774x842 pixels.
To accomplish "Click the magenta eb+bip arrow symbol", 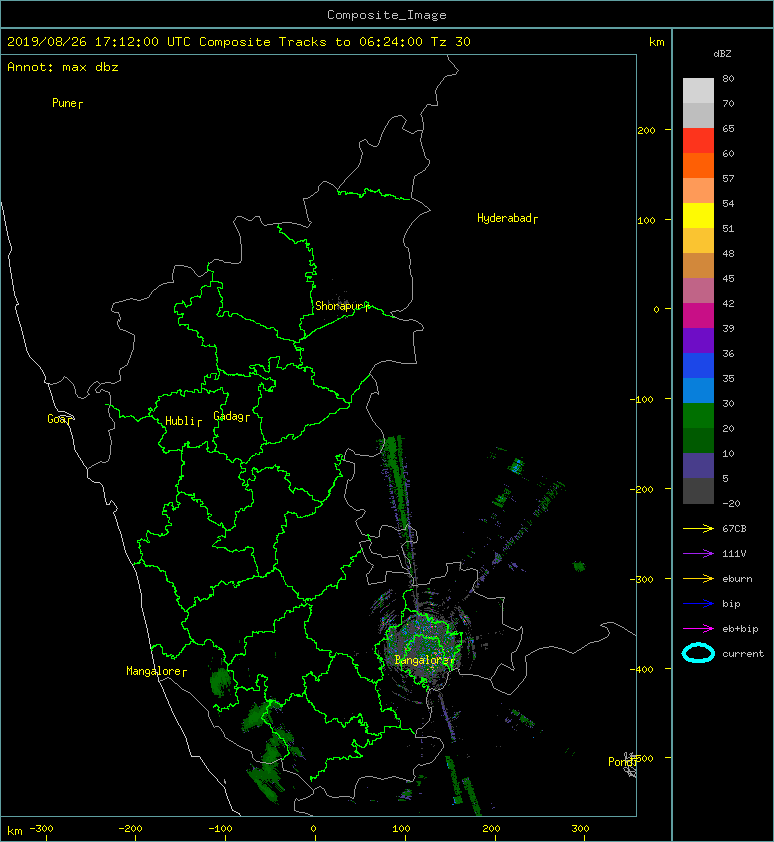I will [698, 629].
